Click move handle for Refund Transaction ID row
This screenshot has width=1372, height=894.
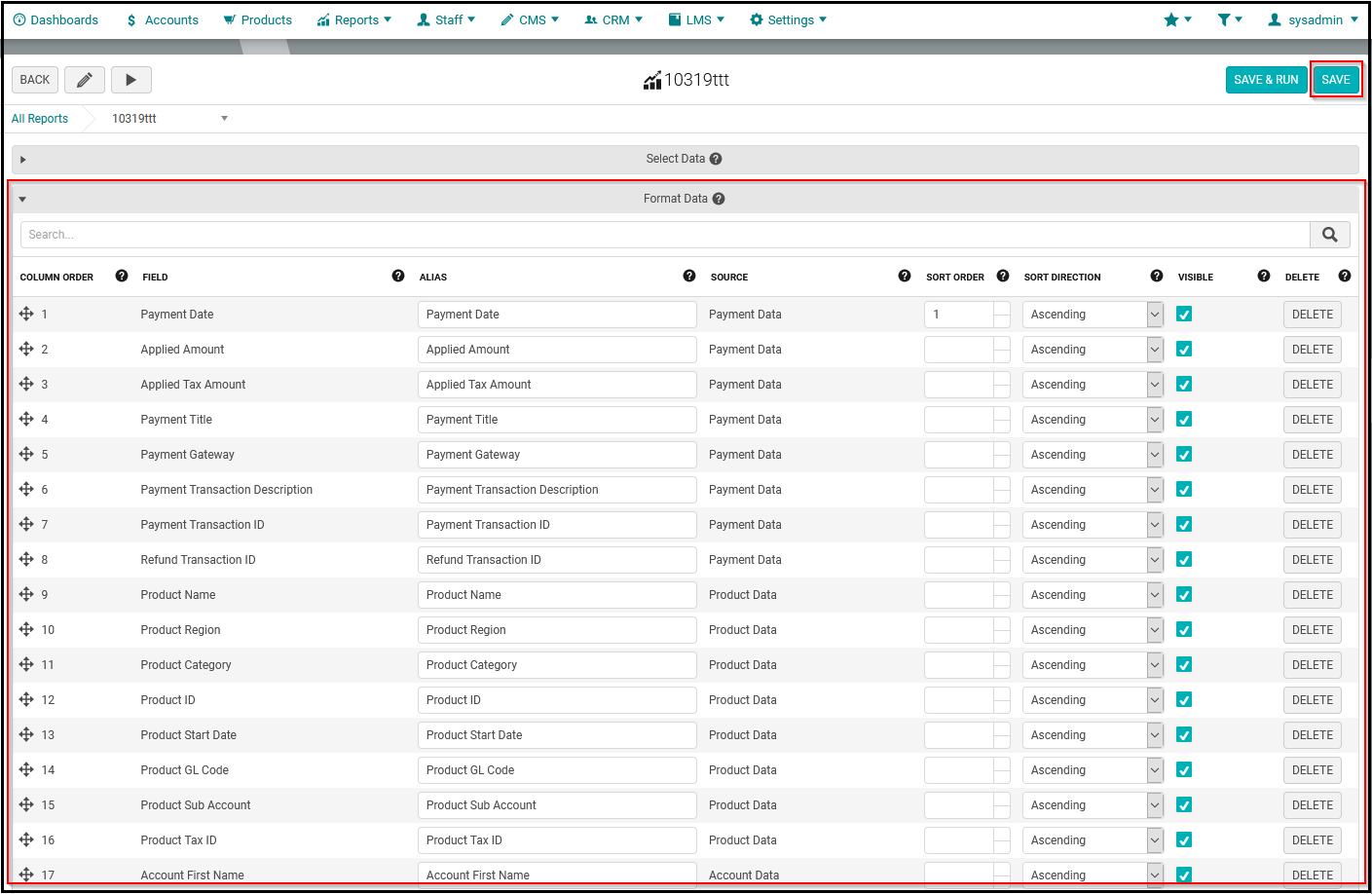(26, 559)
